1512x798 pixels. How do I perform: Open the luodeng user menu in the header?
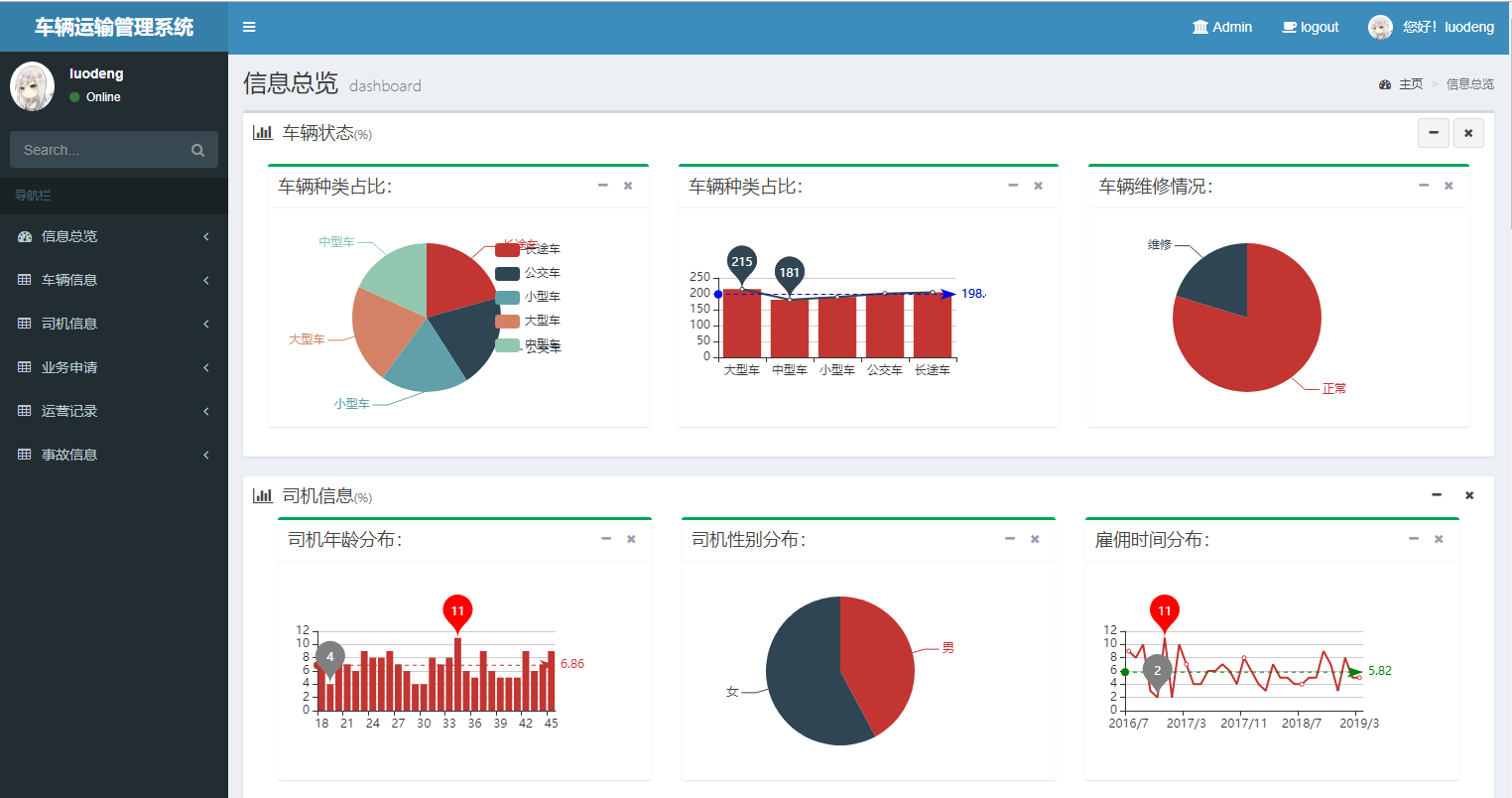pos(1431,27)
